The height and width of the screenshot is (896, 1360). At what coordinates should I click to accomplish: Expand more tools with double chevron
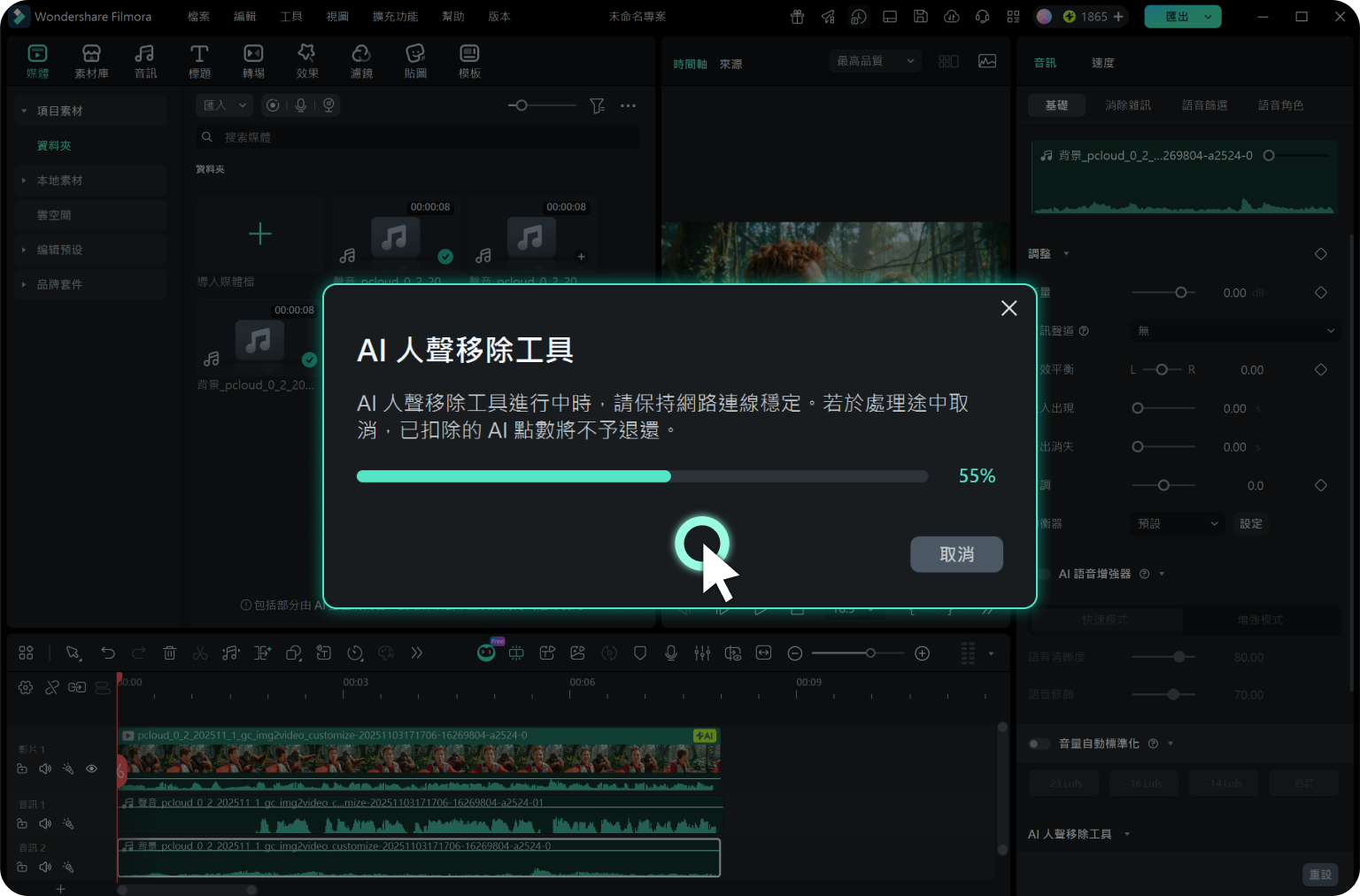[x=417, y=653]
